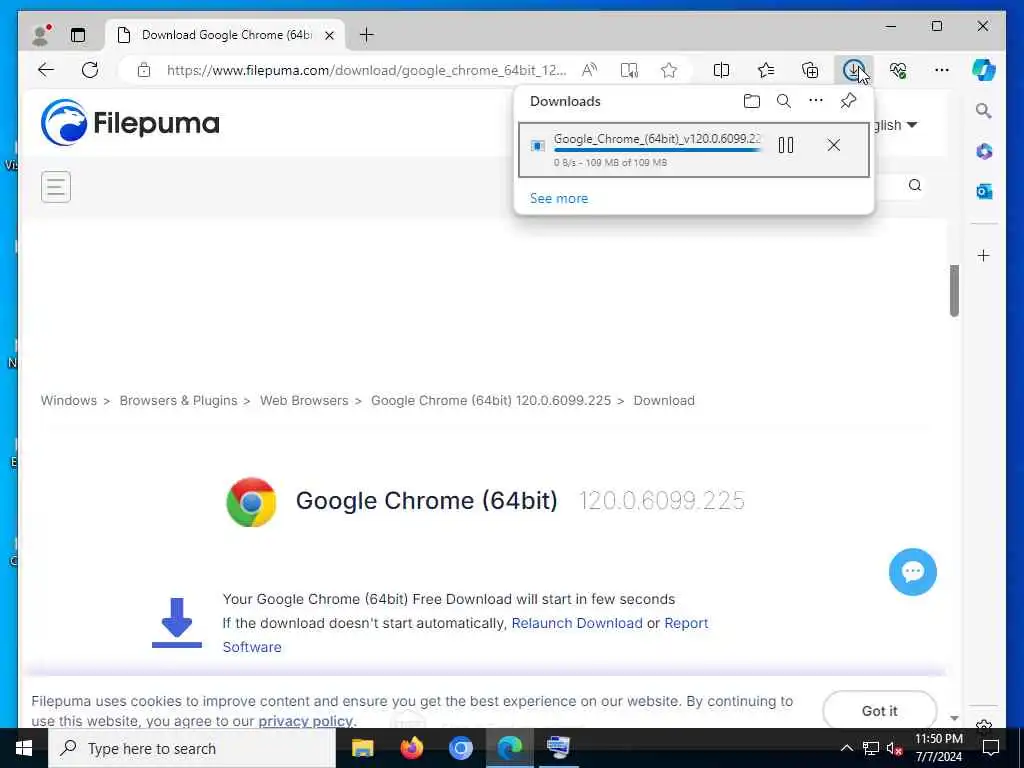Click Browsers & Plugins breadcrumb
This screenshot has width=1024, height=768.
click(178, 400)
